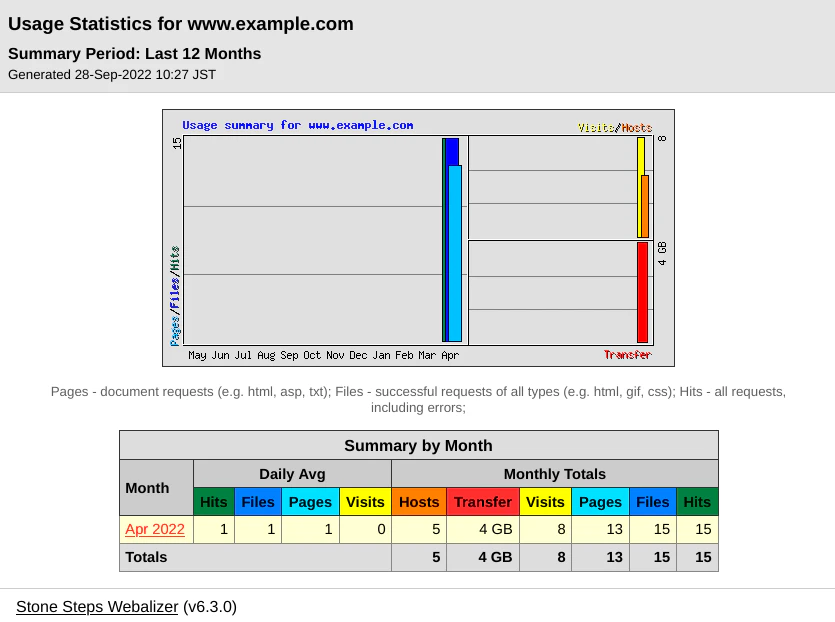The width and height of the screenshot is (835, 622).
Task: Click the light blue Pages bar for Apr
Action: [x=455, y=253]
